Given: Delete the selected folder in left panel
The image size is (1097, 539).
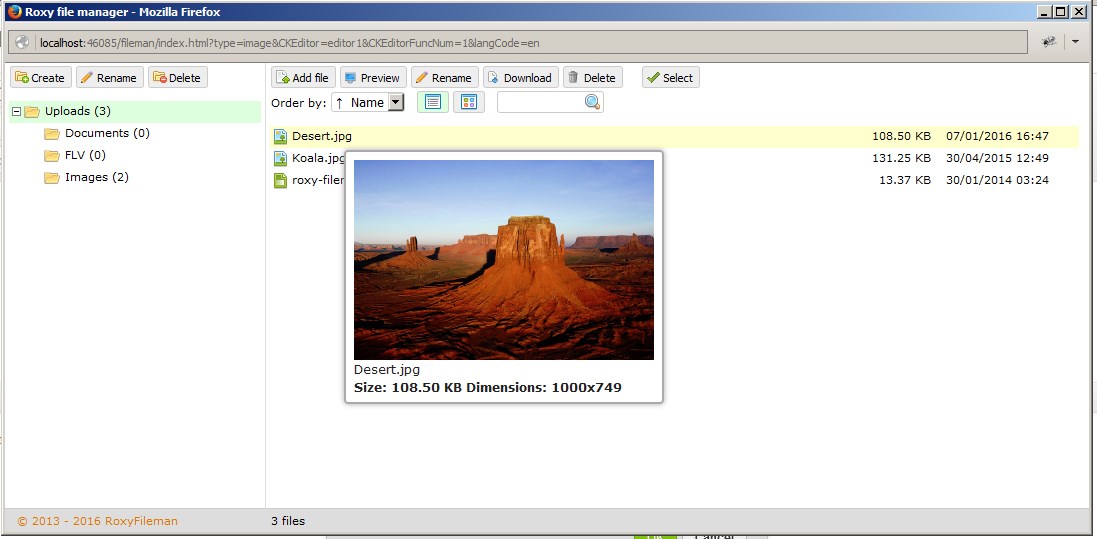Looking at the screenshot, I should coord(178,78).
